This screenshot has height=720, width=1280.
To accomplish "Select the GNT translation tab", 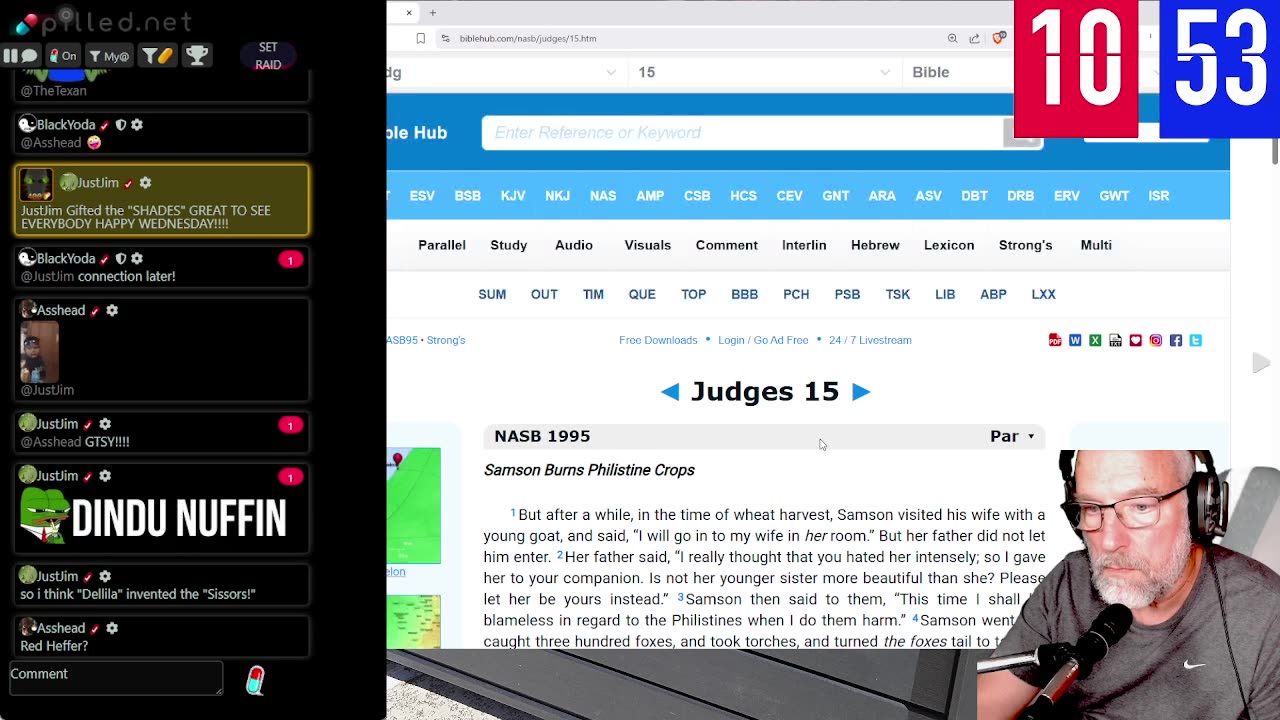I will [x=836, y=196].
